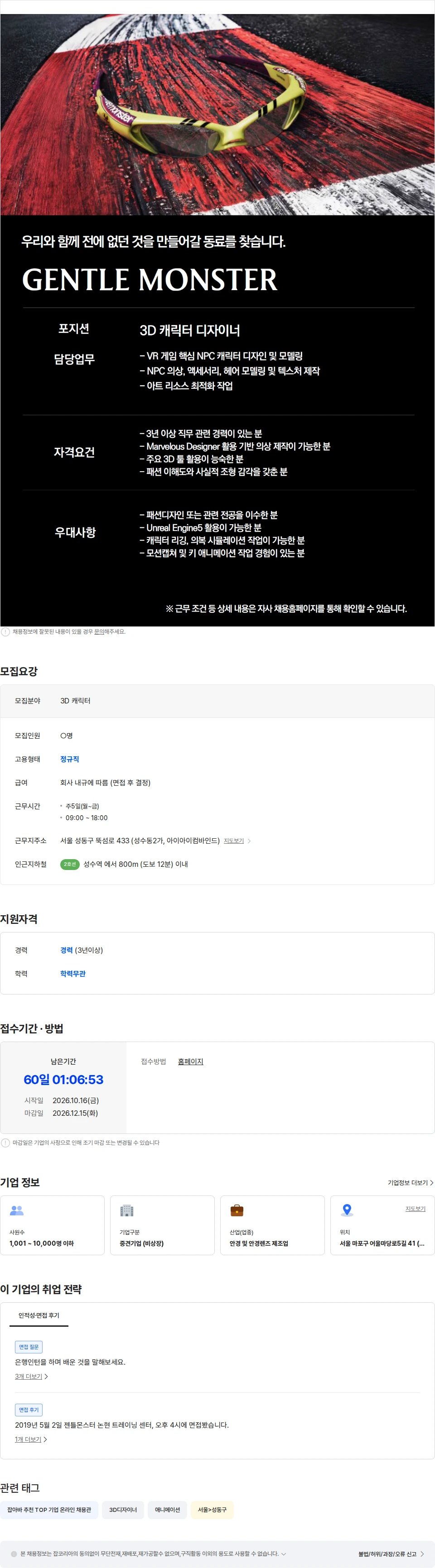This screenshot has width=435, height=1568.
Task: Click the remaining time 60일 01:06:53
Action: point(63,1079)
